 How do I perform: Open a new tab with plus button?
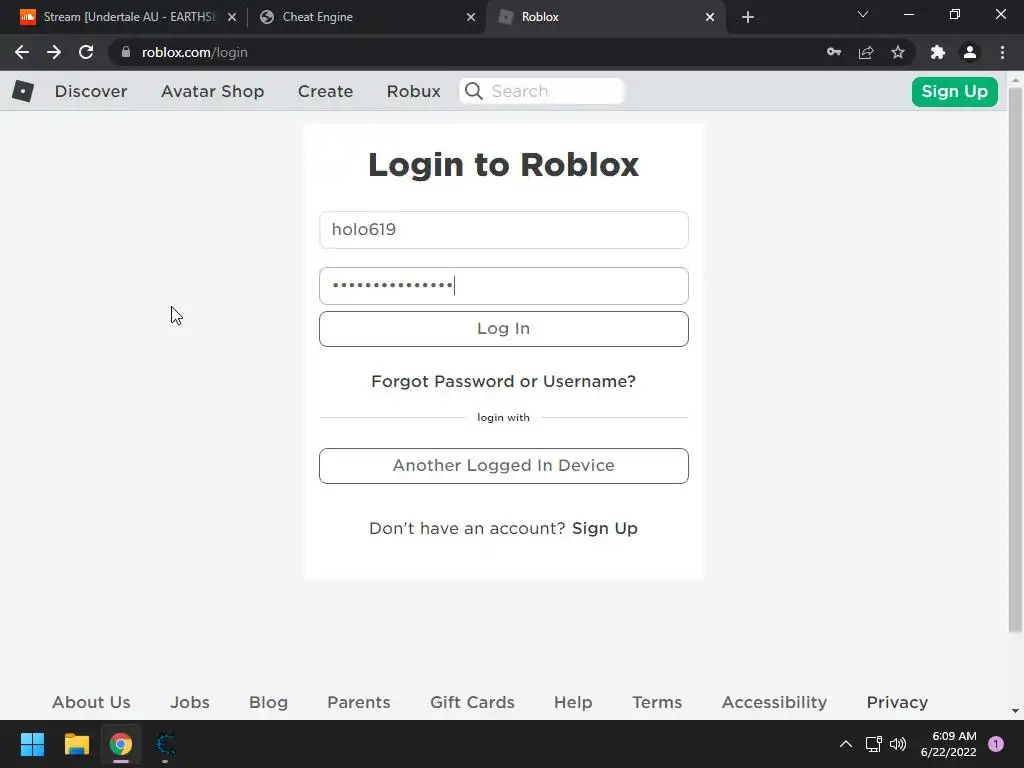point(748,17)
